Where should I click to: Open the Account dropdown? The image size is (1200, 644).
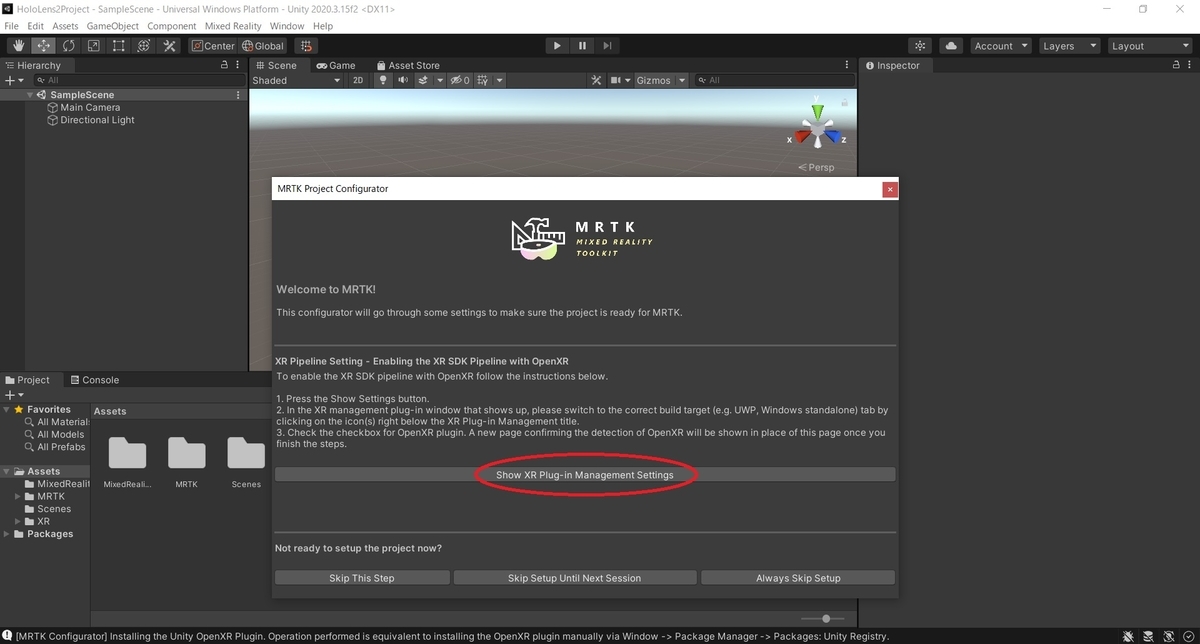point(1000,46)
